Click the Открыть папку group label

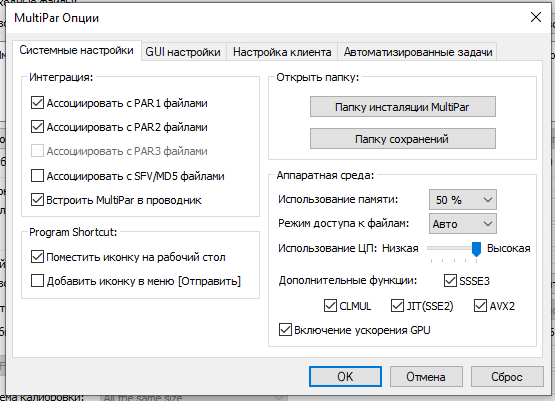point(317,77)
